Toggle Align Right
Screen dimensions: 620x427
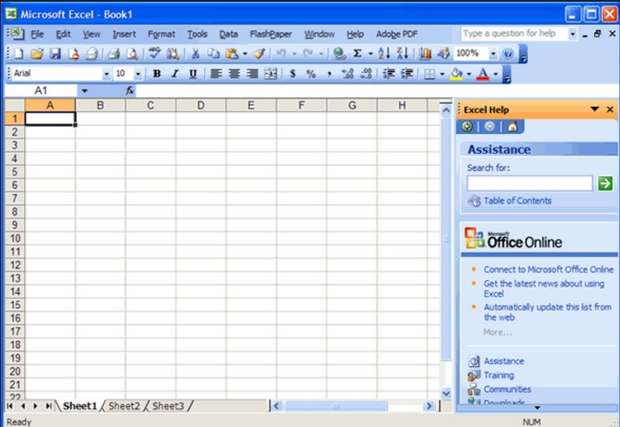click(252, 74)
